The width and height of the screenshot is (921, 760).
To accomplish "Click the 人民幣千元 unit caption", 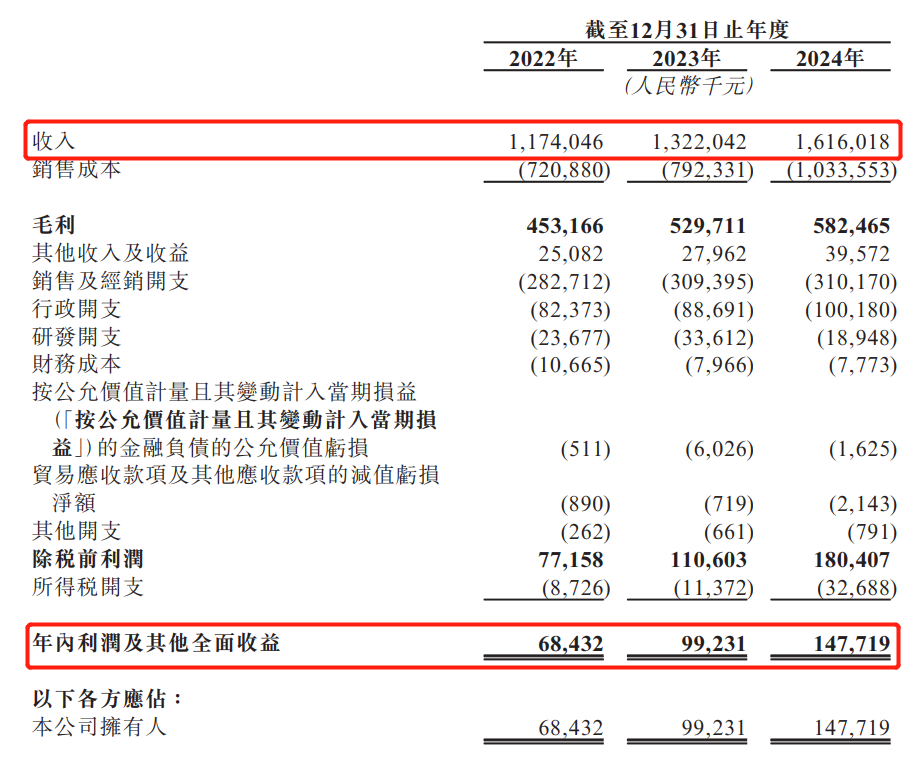I will point(687,86).
